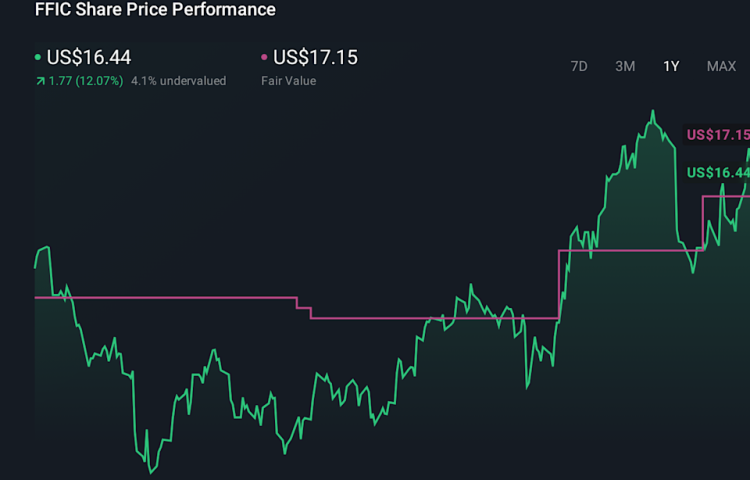Click the highest peak of the green price line

tap(653, 111)
